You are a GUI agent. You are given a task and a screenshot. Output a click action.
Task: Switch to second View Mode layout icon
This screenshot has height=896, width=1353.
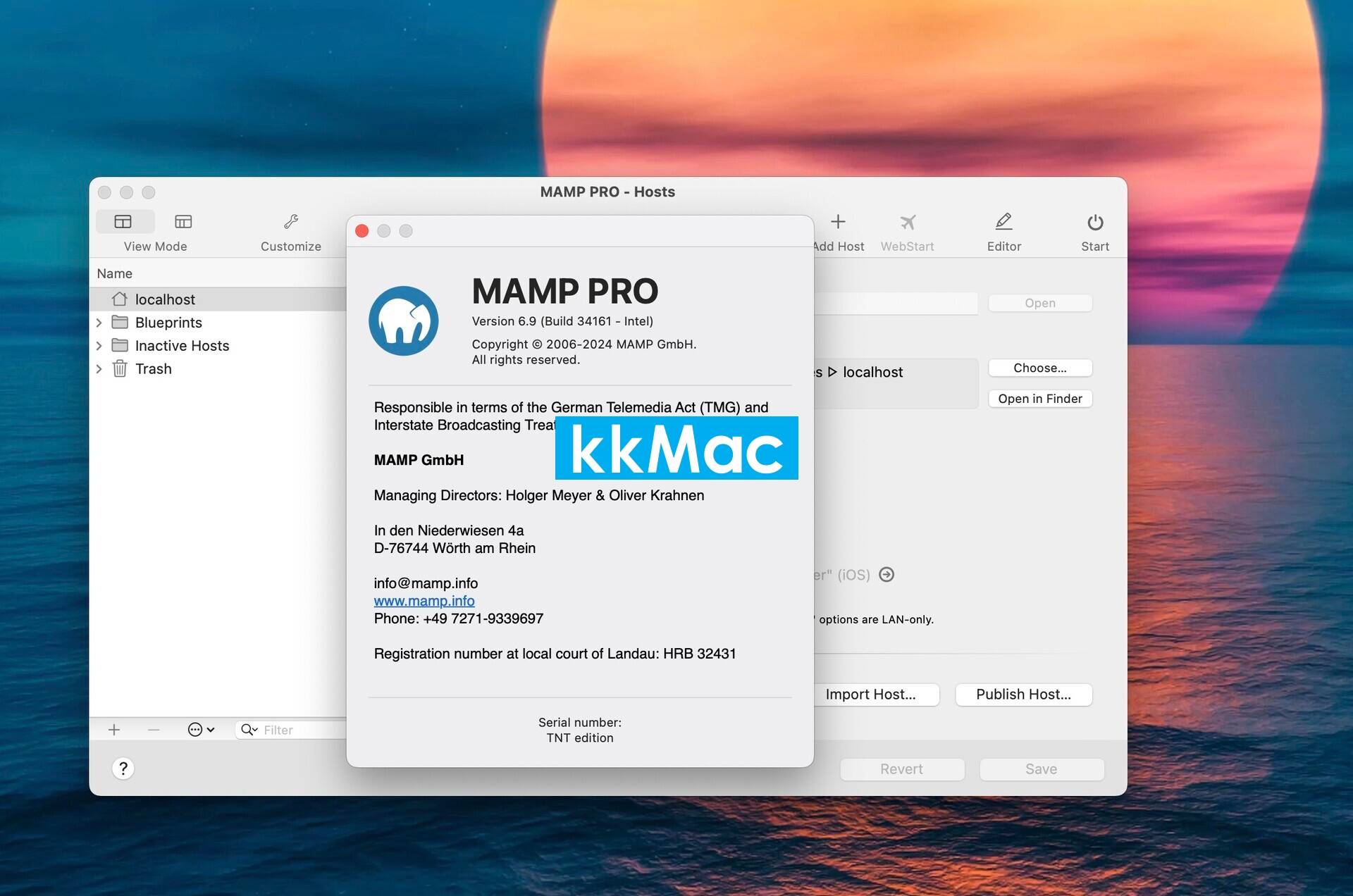pos(183,222)
